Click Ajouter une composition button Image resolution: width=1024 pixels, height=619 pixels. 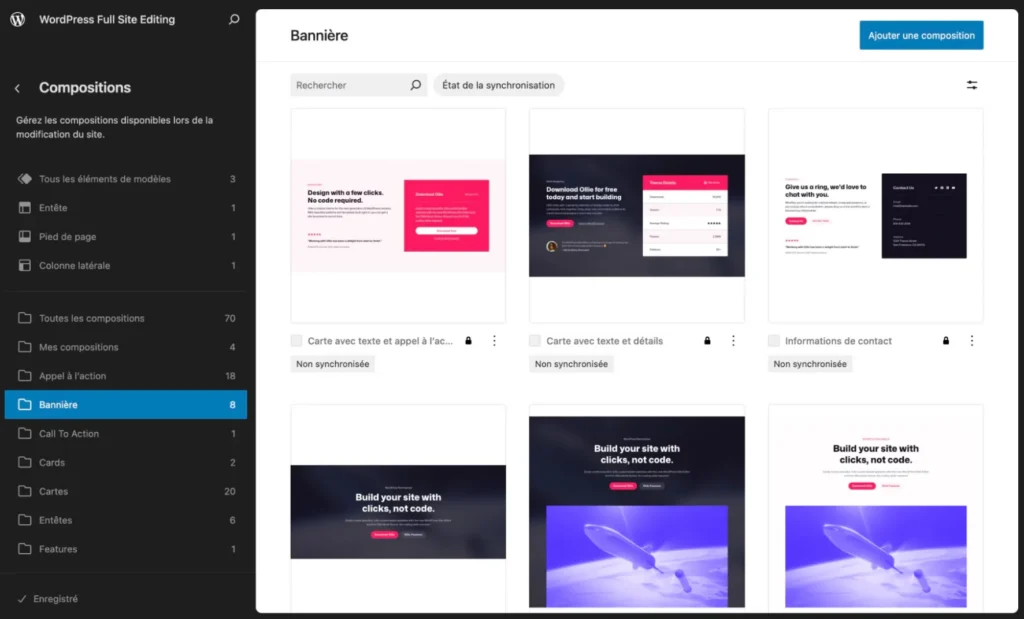(921, 35)
